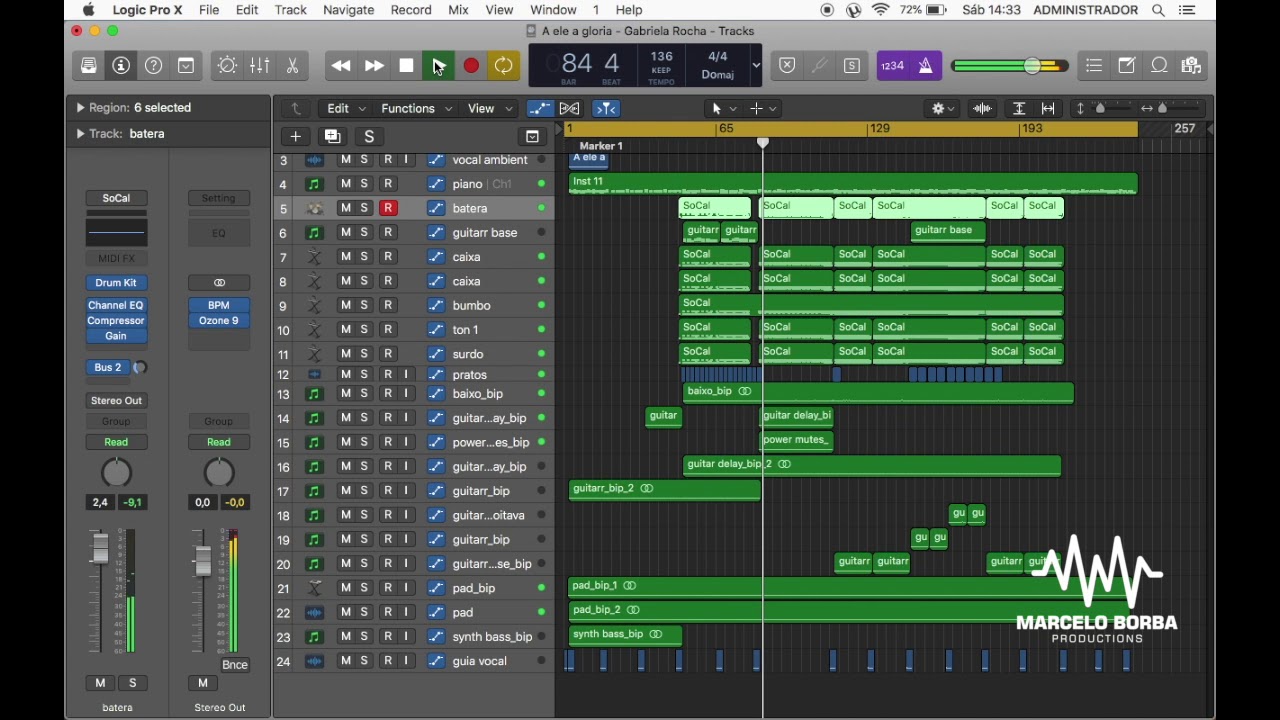Show Smart Controls dial icon
Image resolution: width=1280 pixels, height=720 pixels.
click(227, 66)
